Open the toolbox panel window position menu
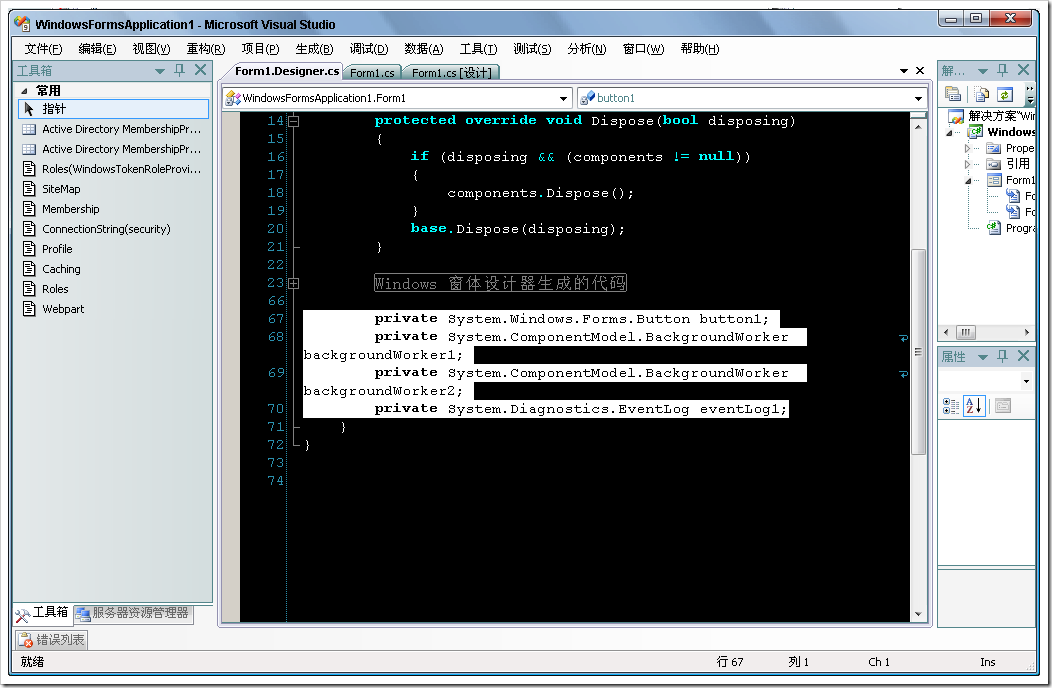The height and width of the screenshot is (688, 1052). [160, 70]
